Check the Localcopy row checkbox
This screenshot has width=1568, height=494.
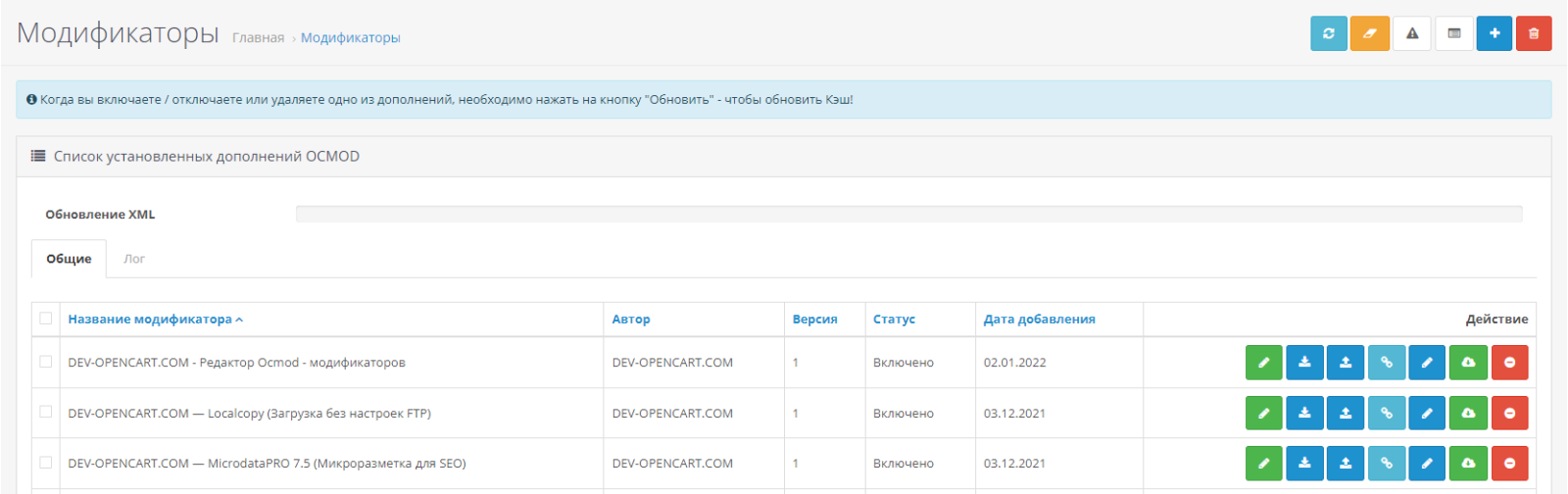pyautogui.click(x=46, y=412)
